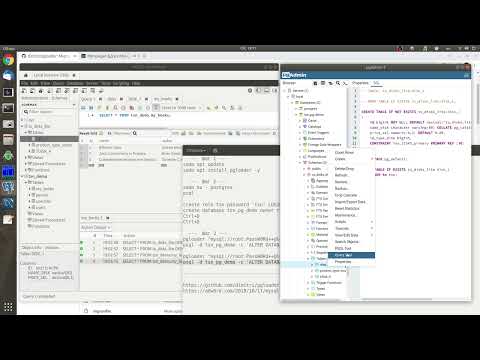Select Local instance 3306 connection tab

click(x=51, y=75)
